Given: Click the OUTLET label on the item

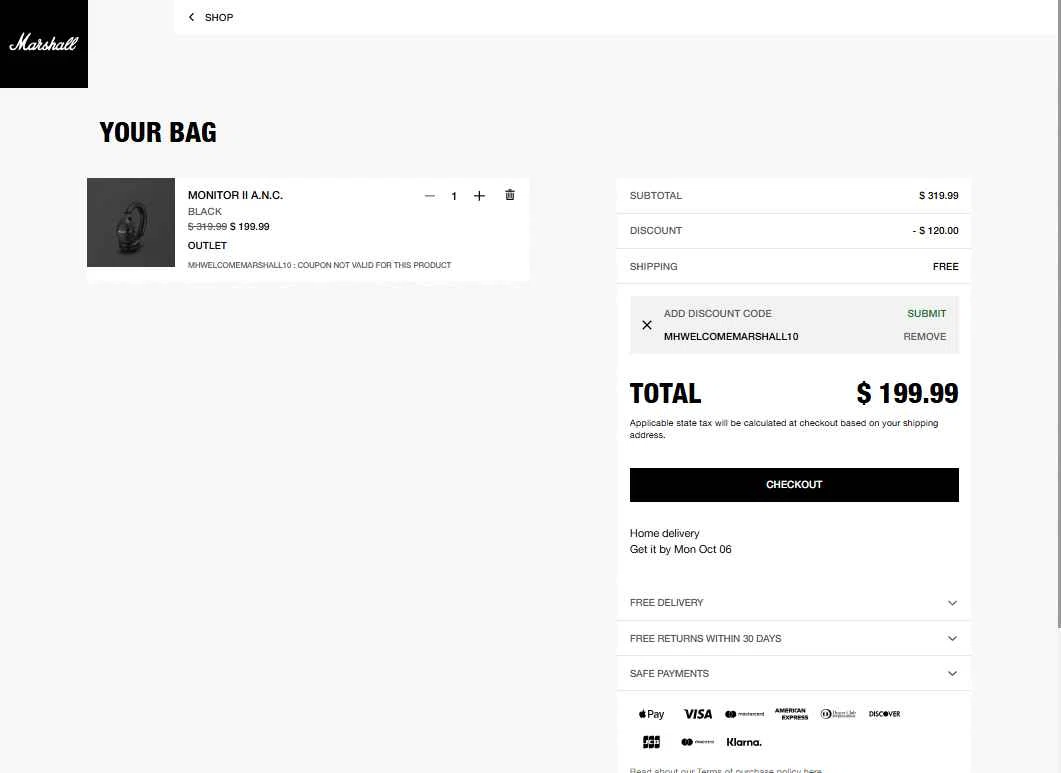Looking at the screenshot, I should 207,246.
